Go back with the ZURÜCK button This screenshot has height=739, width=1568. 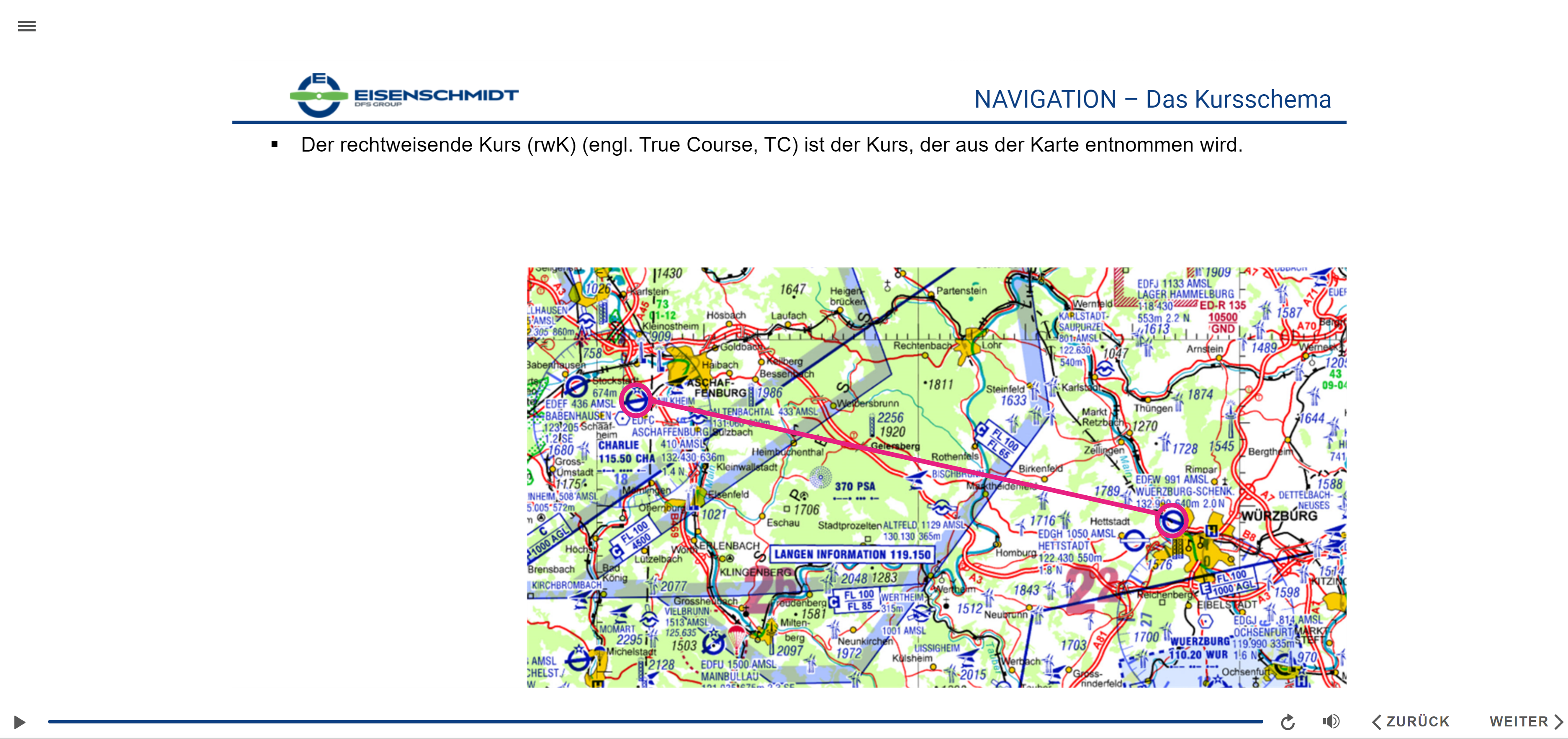(1411, 721)
